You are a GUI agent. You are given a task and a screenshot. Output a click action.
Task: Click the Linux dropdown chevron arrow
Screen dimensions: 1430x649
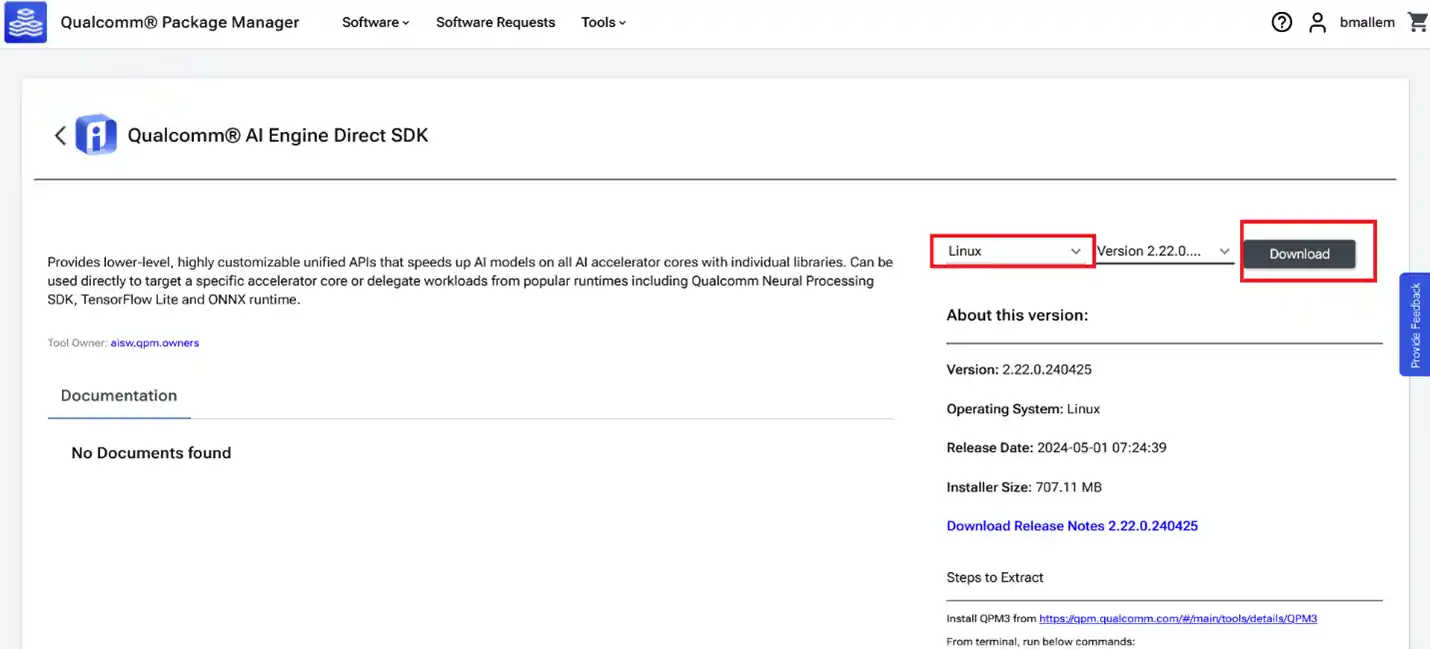click(x=1076, y=251)
